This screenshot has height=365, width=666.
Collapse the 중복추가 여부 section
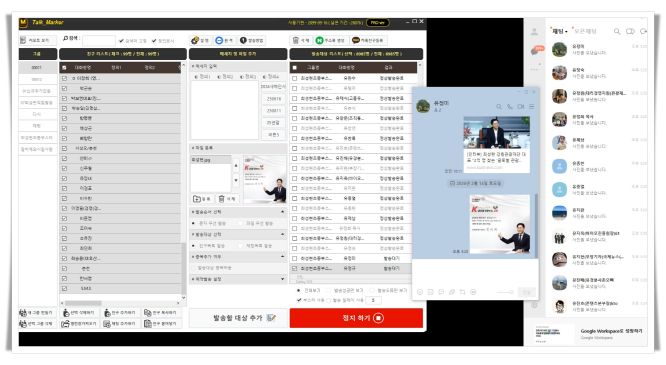(282, 257)
